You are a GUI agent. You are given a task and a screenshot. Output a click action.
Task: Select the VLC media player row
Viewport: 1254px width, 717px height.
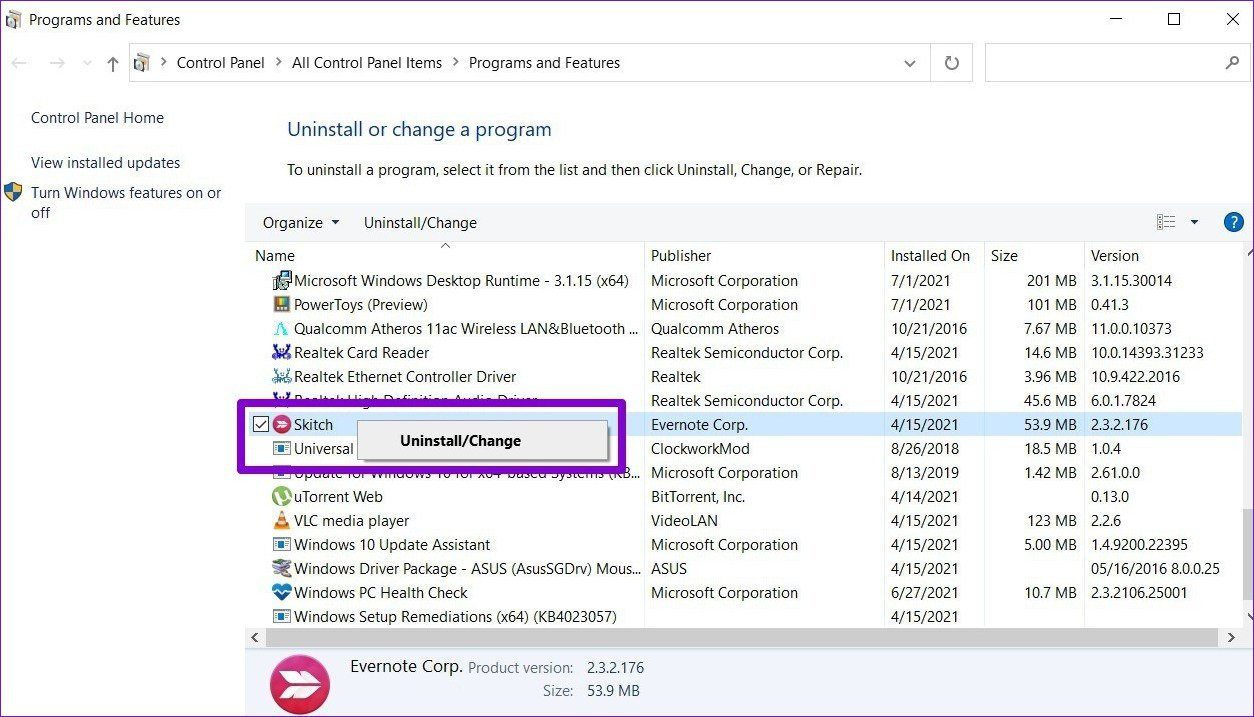(x=745, y=521)
